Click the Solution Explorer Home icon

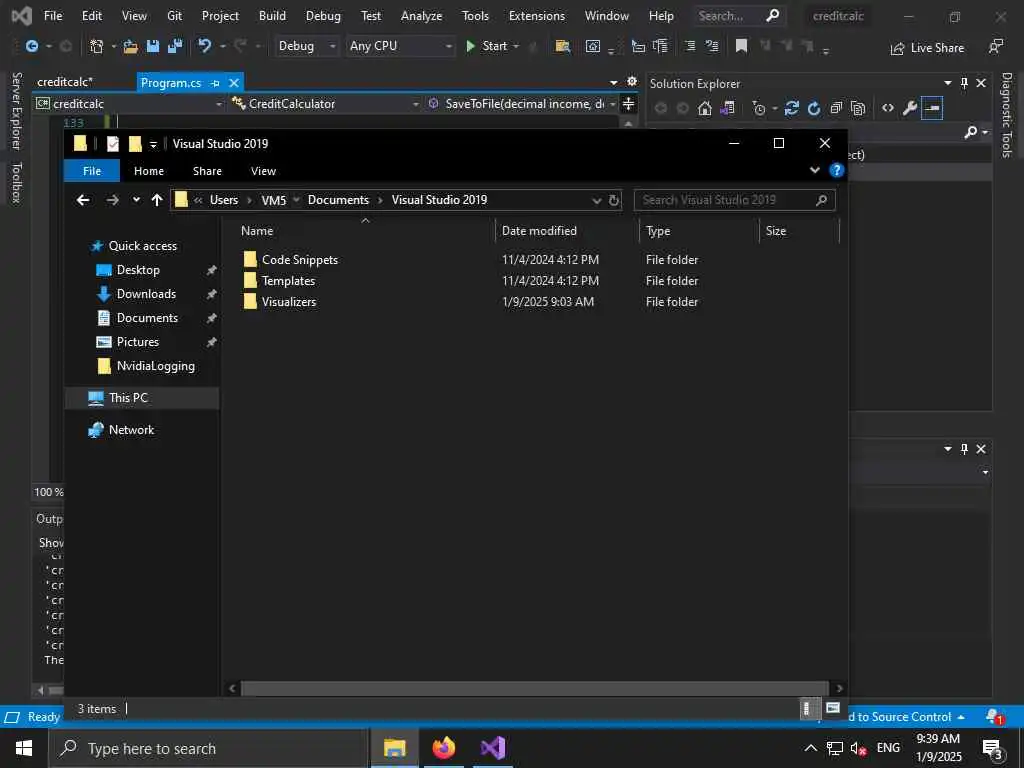tap(705, 108)
